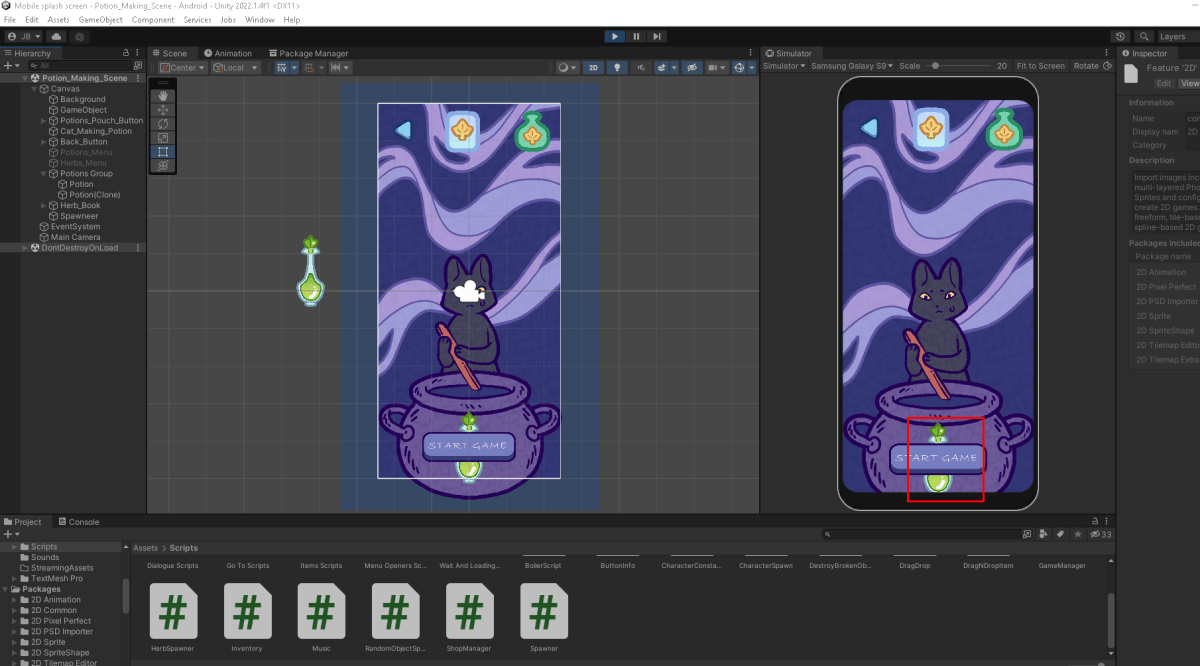Open the GameObject menu
This screenshot has height=666, width=1200.
click(100, 19)
